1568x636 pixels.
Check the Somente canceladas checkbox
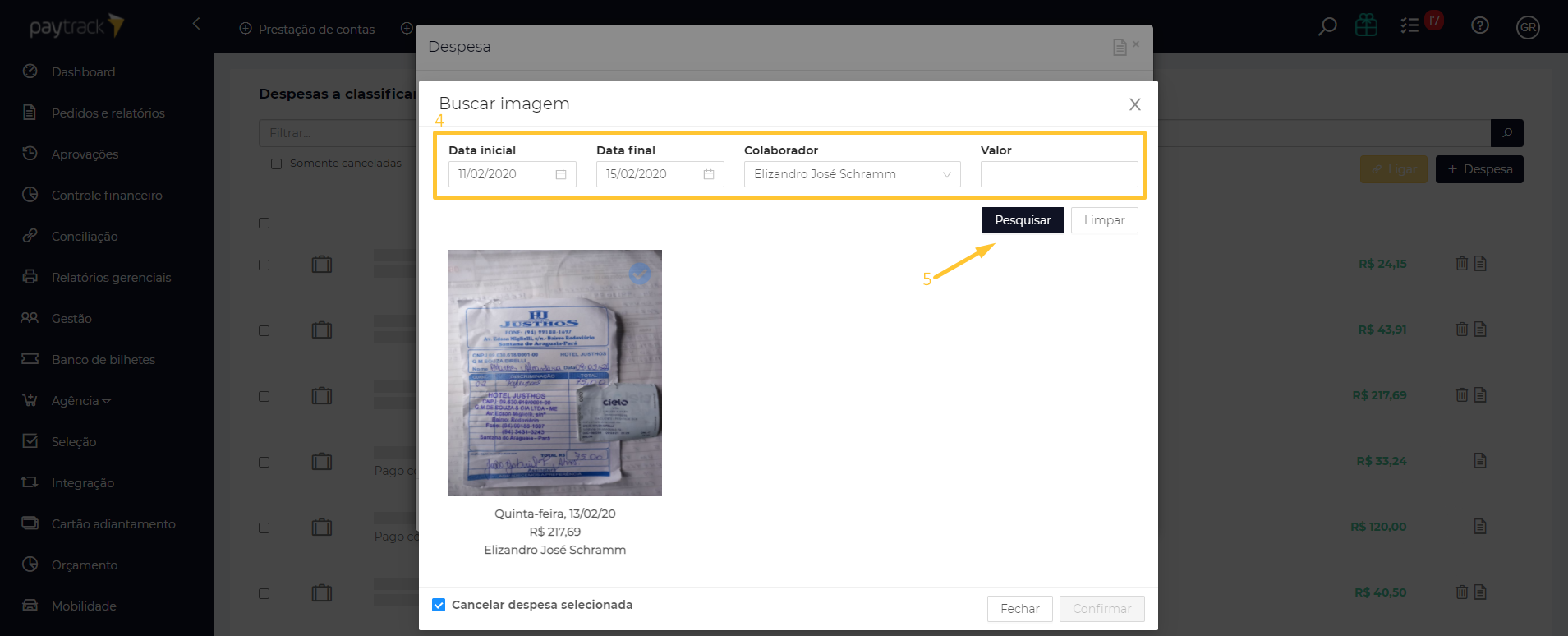tap(277, 164)
